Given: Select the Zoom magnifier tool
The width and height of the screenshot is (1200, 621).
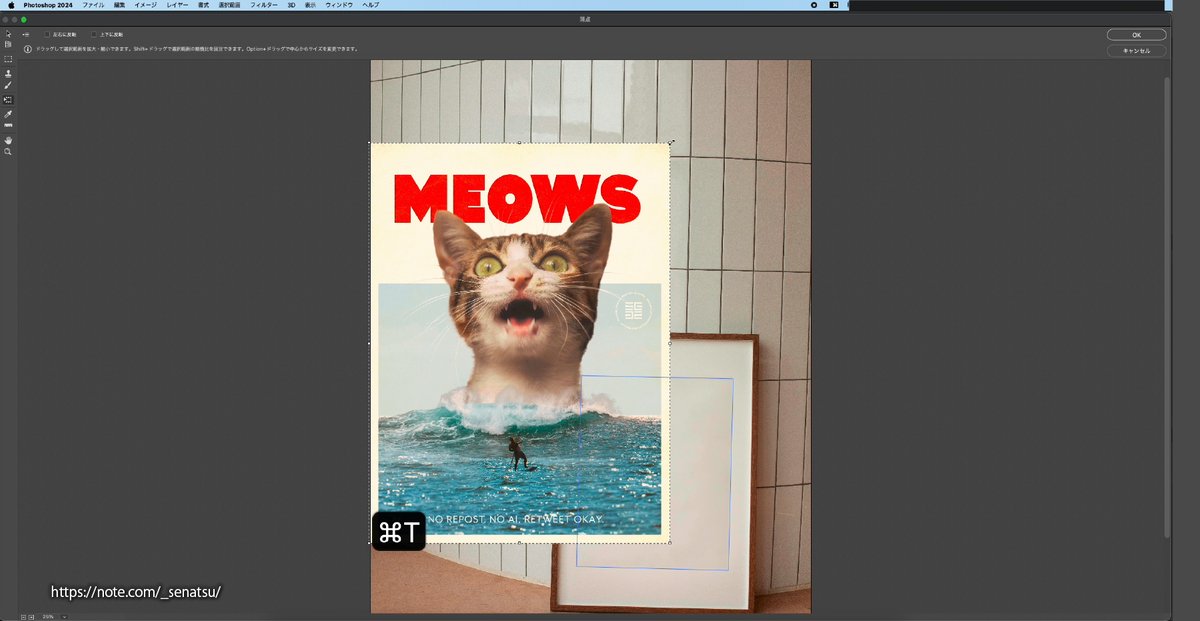Looking at the screenshot, I should (8, 152).
